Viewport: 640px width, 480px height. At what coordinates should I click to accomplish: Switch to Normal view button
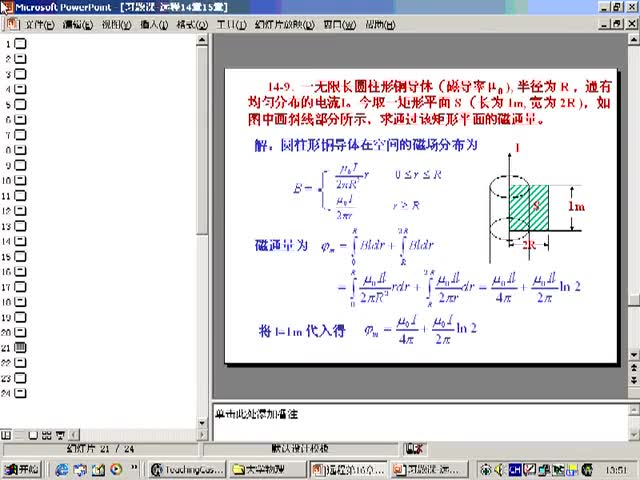pyautogui.click(x=6, y=435)
